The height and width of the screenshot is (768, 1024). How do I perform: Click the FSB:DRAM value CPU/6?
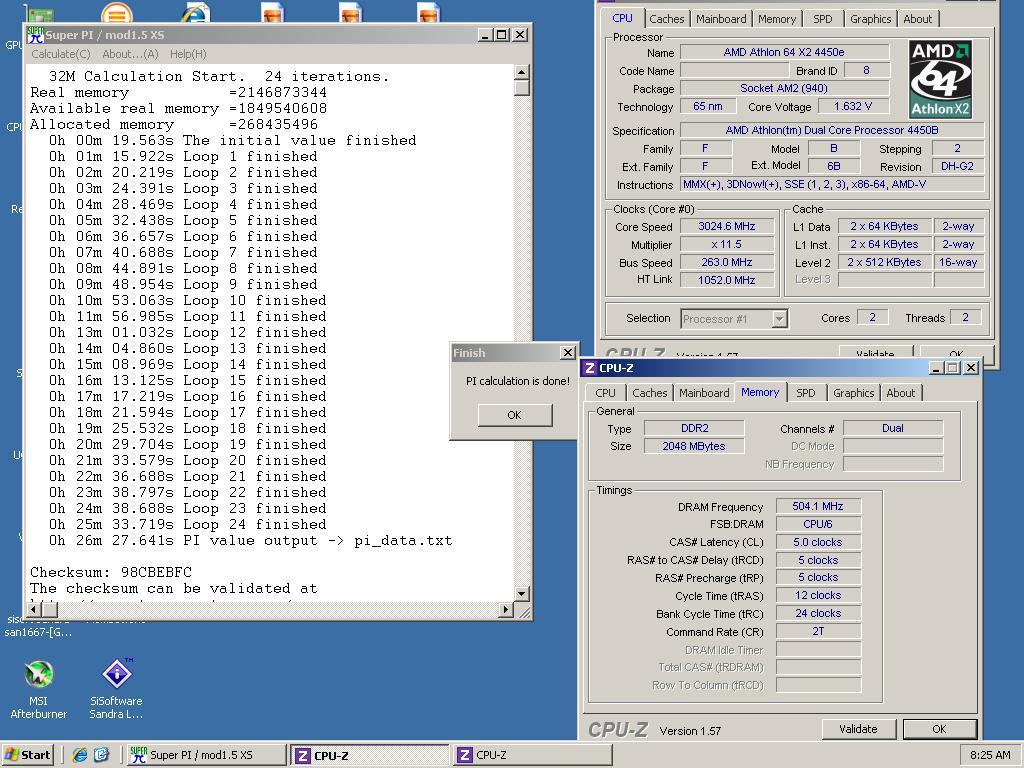(x=818, y=524)
